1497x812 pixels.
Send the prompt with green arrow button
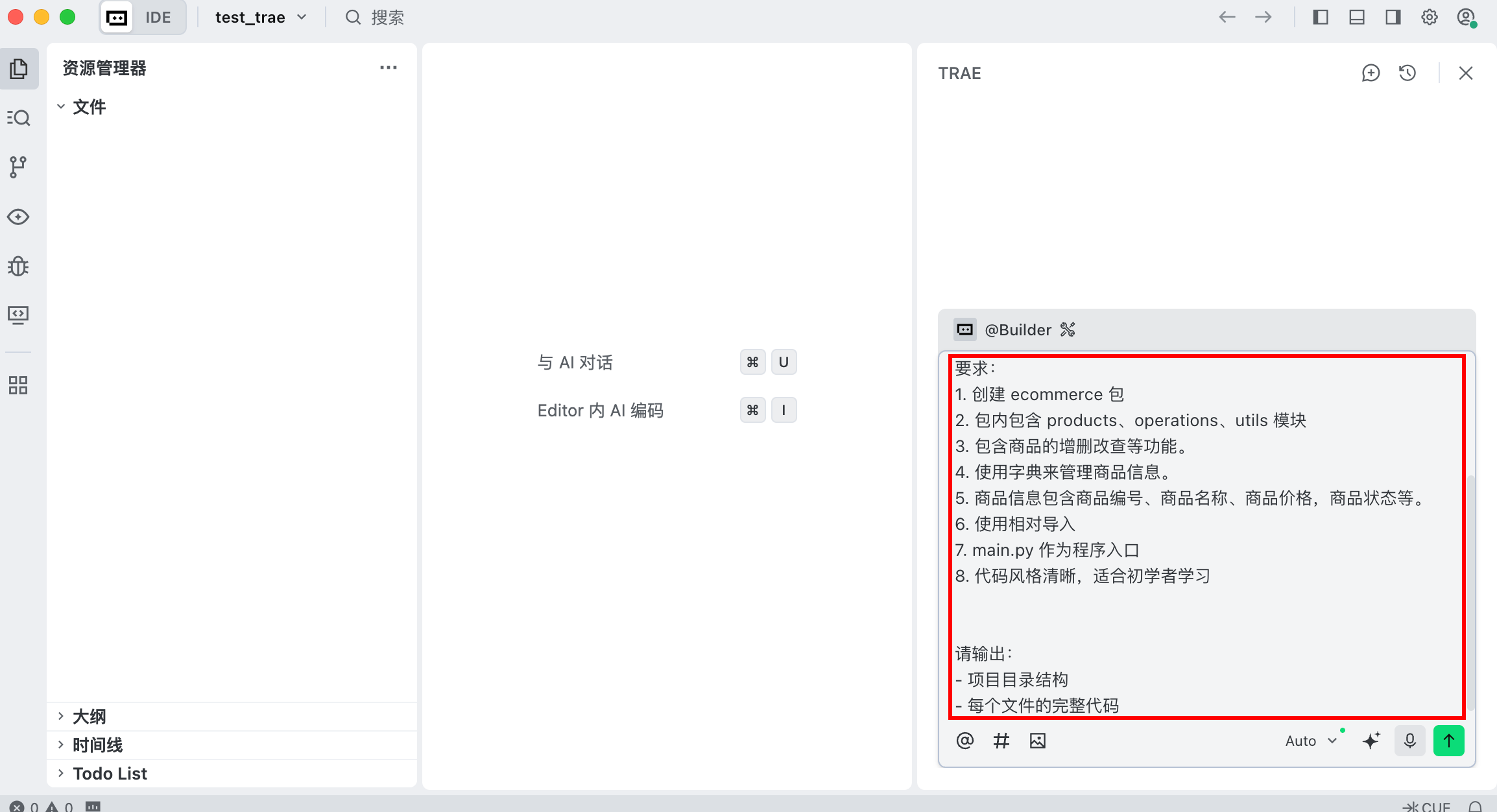point(1448,741)
